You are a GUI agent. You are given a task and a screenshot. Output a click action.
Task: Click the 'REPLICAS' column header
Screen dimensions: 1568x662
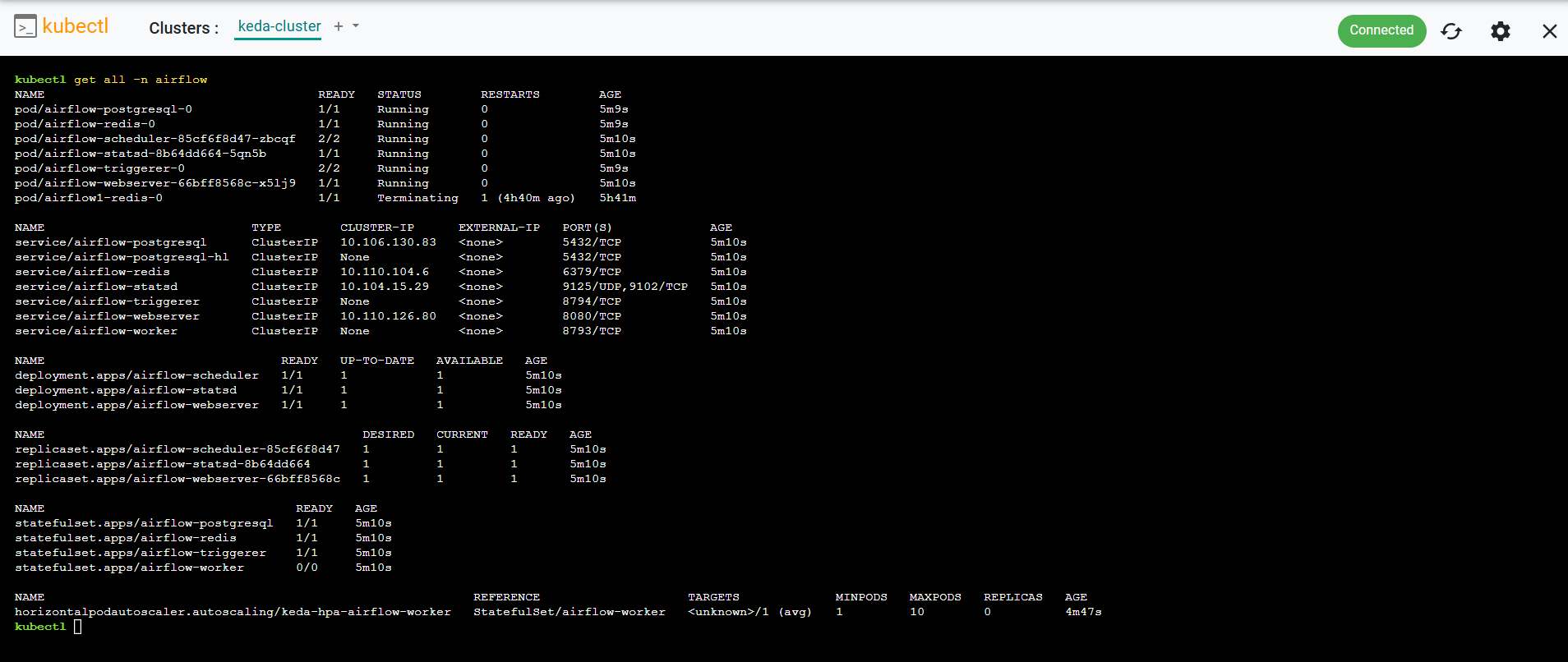[x=1013, y=597]
